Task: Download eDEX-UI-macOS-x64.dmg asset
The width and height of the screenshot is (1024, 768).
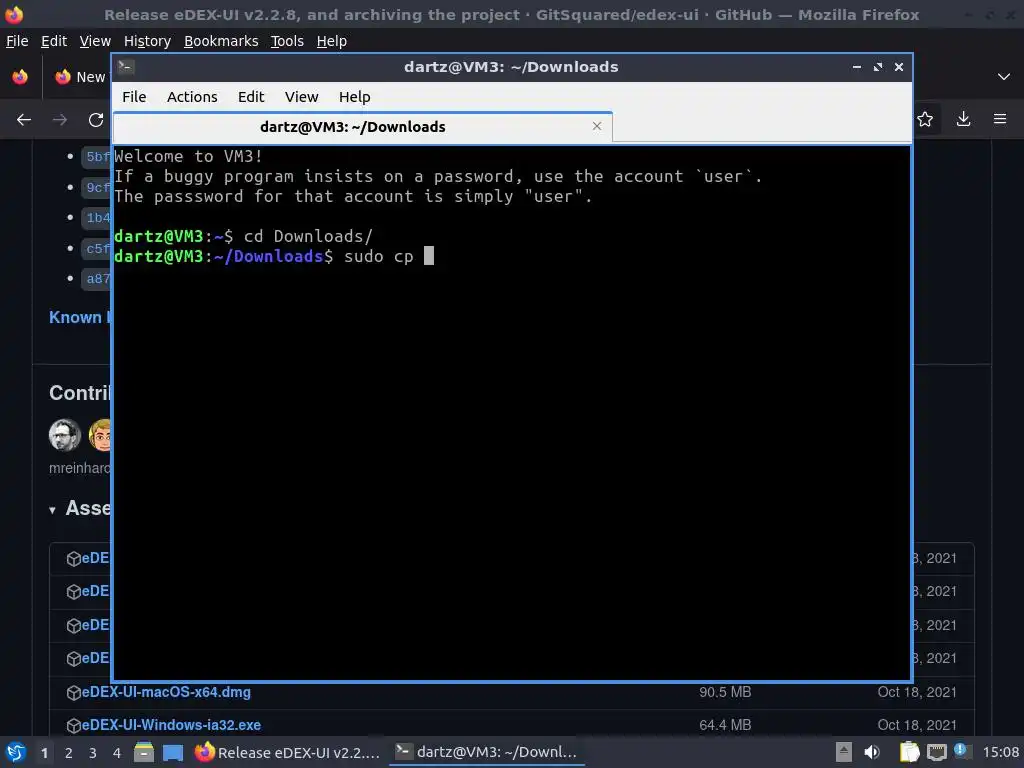Action: click(x=166, y=692)
